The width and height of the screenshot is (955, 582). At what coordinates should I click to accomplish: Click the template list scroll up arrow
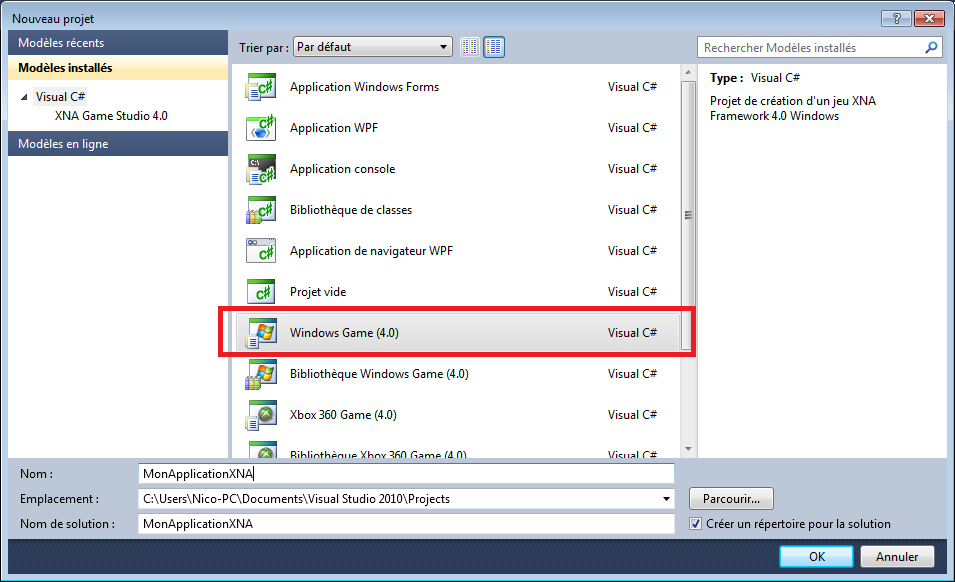(688, 72)
